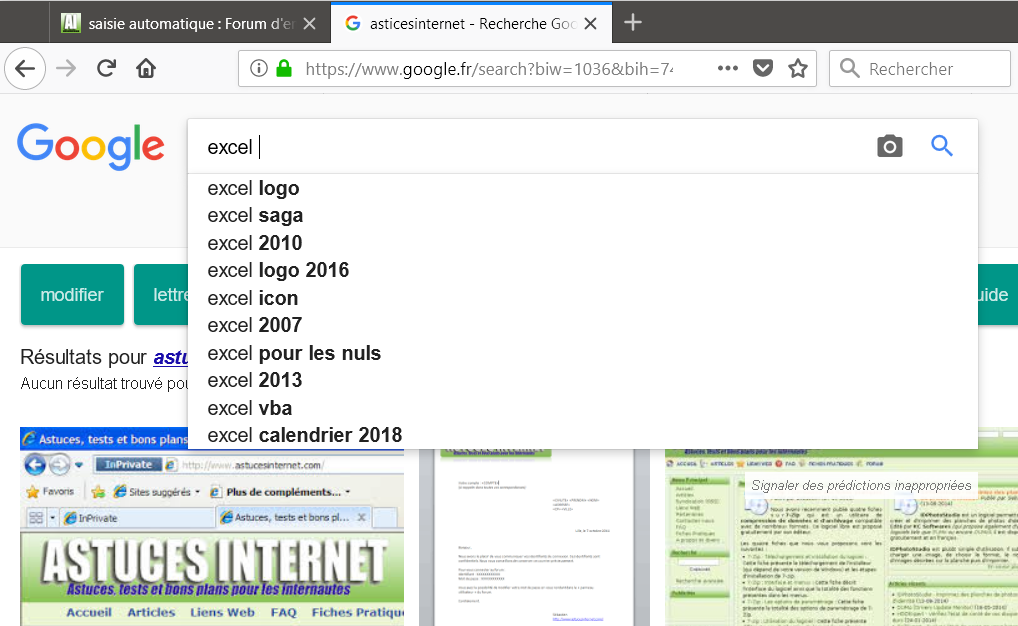This screenshot has width=1018, height=626.
Task: Click the Google logo
Action: pos(91,147)
